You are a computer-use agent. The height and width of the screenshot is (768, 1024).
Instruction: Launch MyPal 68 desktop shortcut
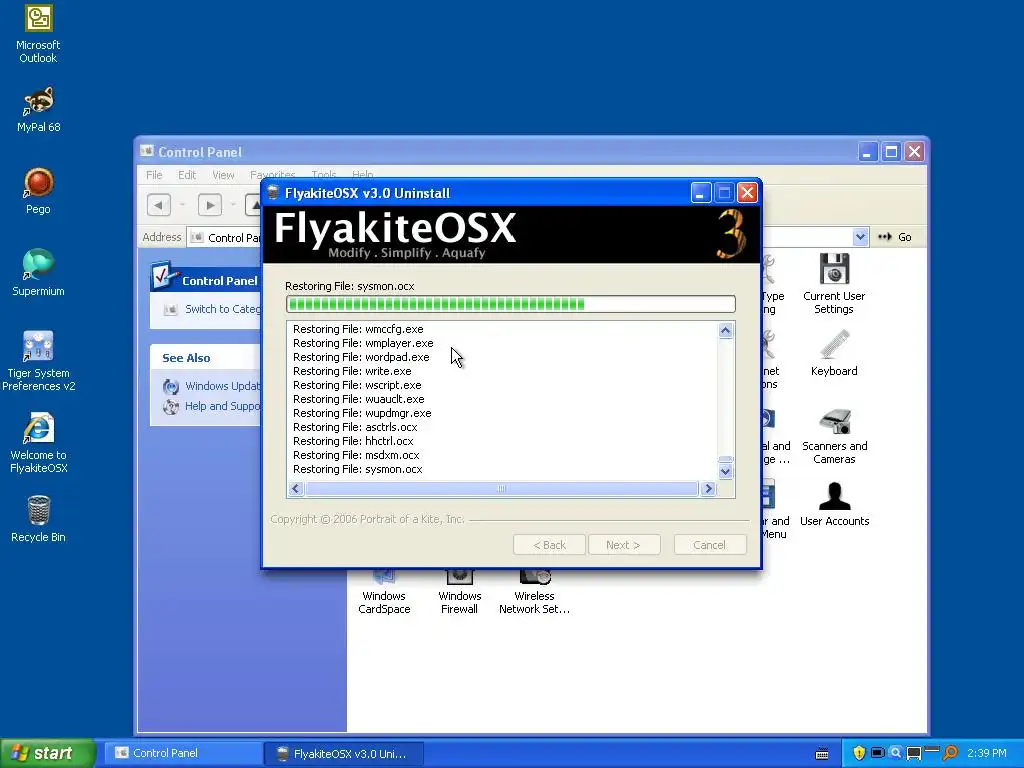pyautogui.click(x=38, y=110)
